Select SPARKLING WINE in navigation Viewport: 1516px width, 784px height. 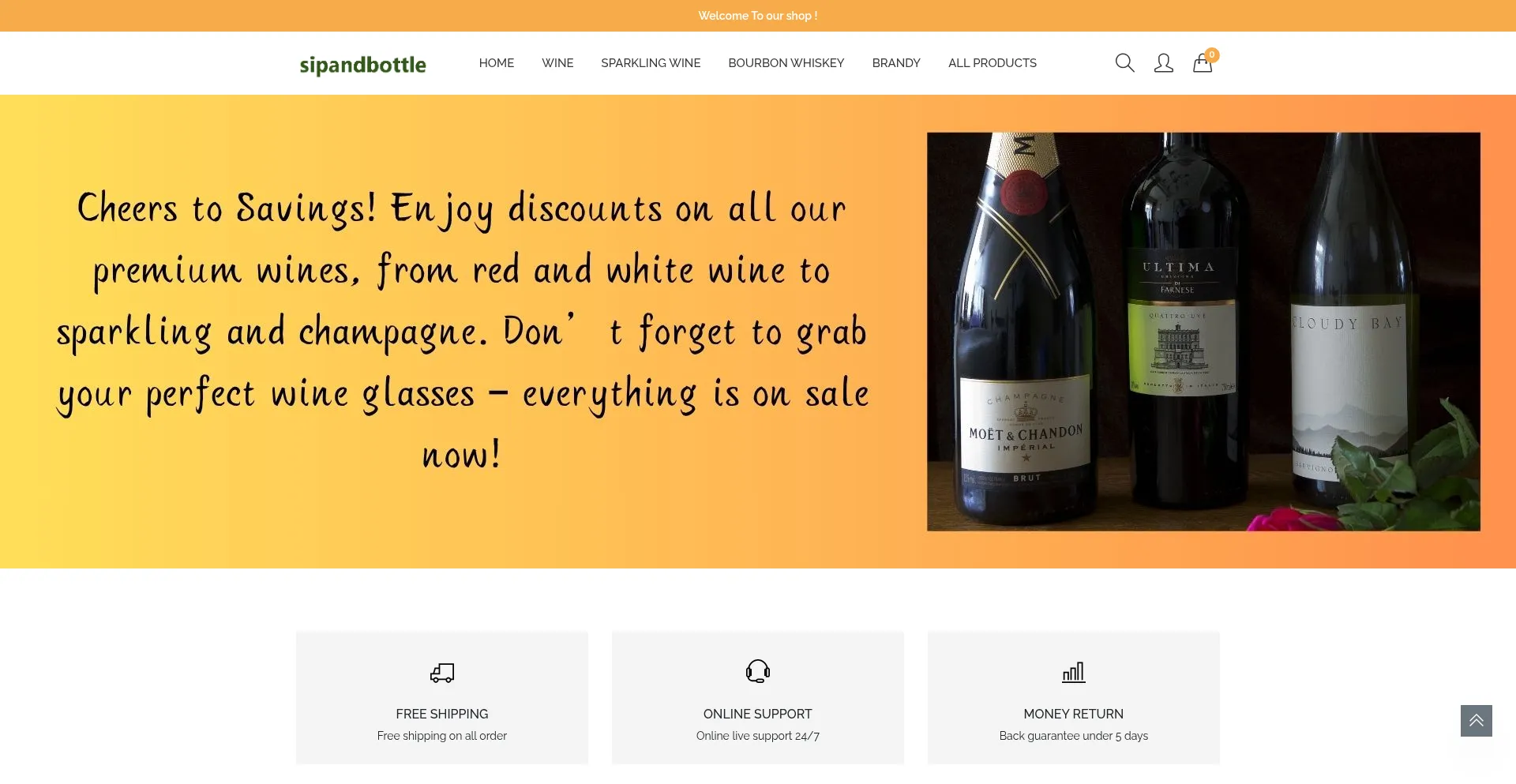(651, 63)
